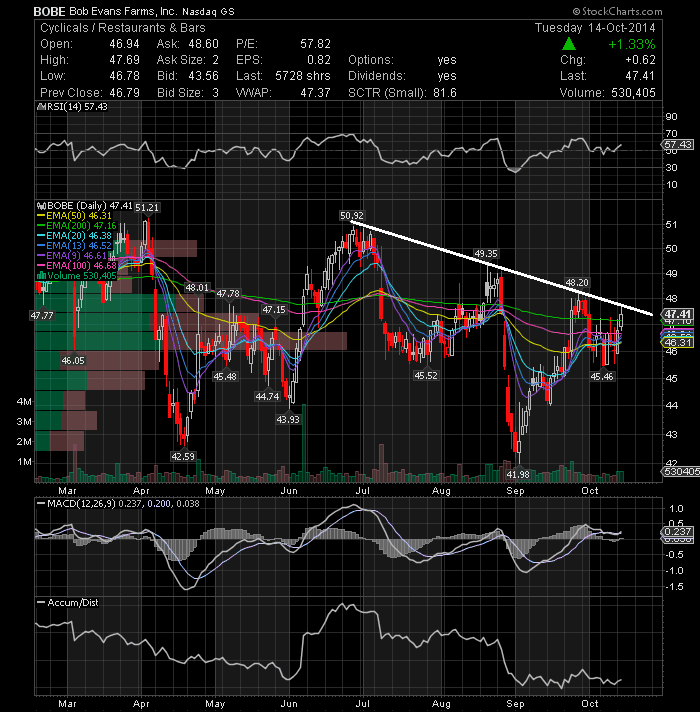This screenshot has width=700, height=712.
Task: Click the 47.77 price label near March
Action: [x=42, y=315]
